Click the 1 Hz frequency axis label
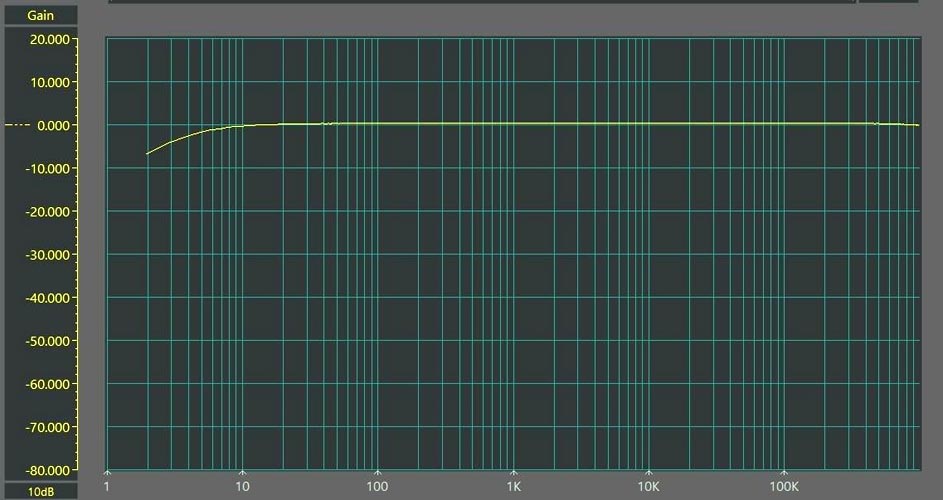Viewport: 943px width, 500px height. tap(107, 486)
